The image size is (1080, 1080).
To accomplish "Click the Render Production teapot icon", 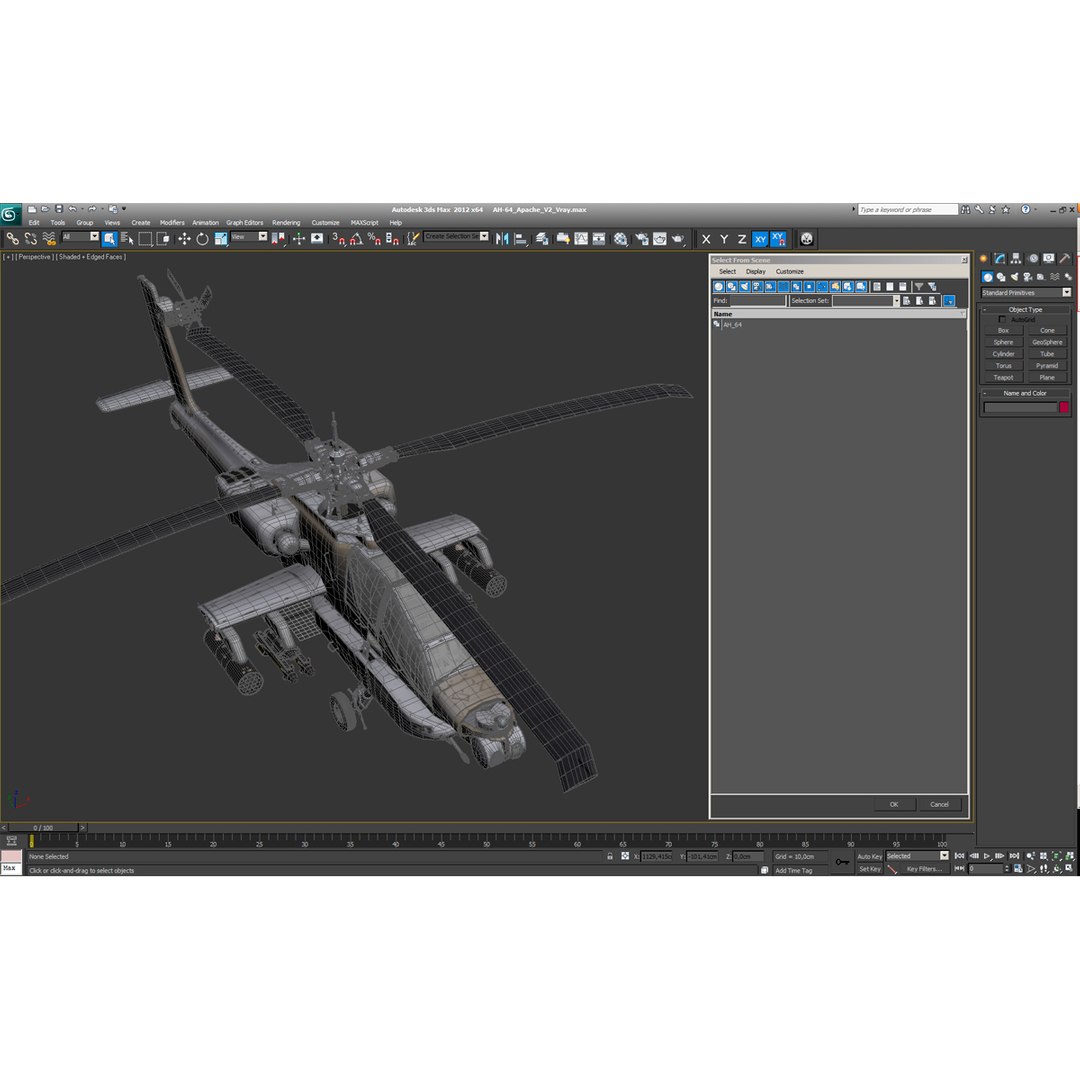I will tap(678, 239).
